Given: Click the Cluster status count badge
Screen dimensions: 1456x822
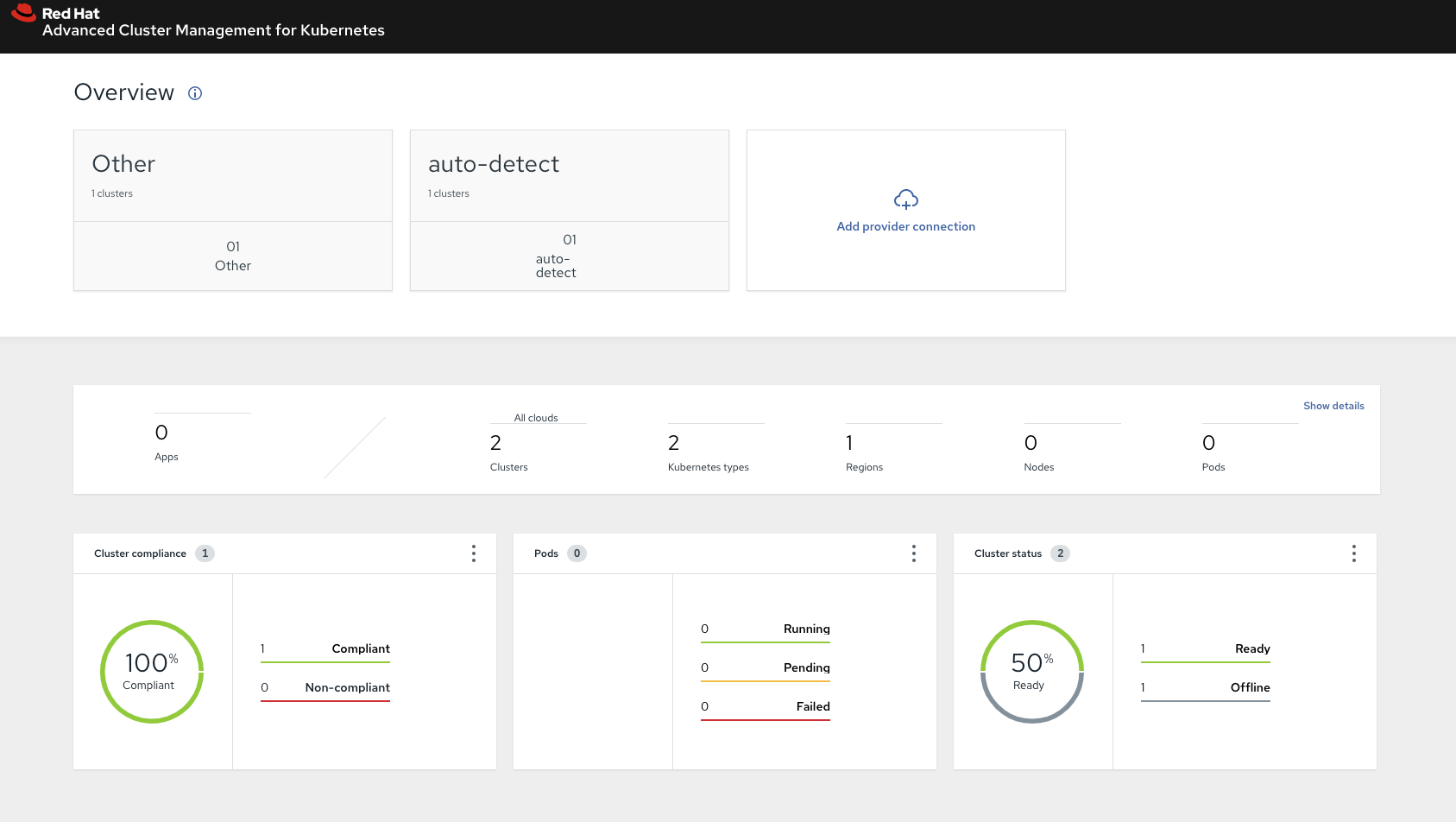Looking at the screenshot, I should pos(1060,553).
